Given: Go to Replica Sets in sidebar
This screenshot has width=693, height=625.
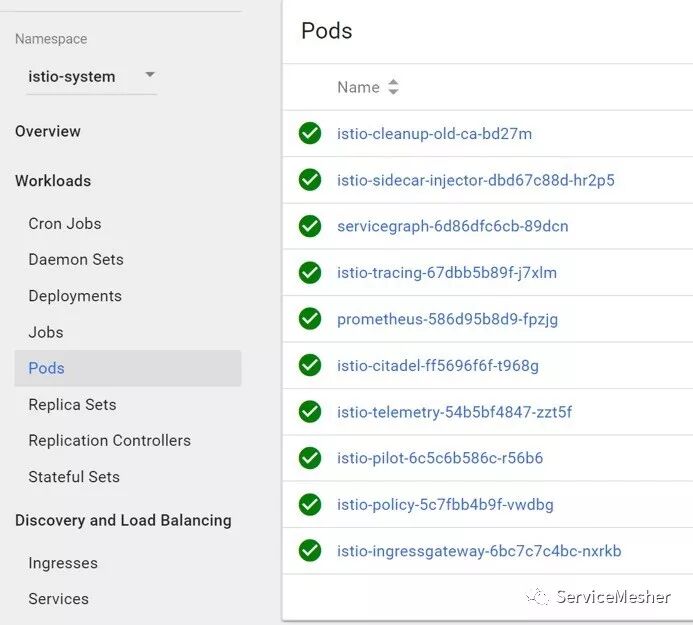Looking at the screenshot, I should tap(72, 404).
